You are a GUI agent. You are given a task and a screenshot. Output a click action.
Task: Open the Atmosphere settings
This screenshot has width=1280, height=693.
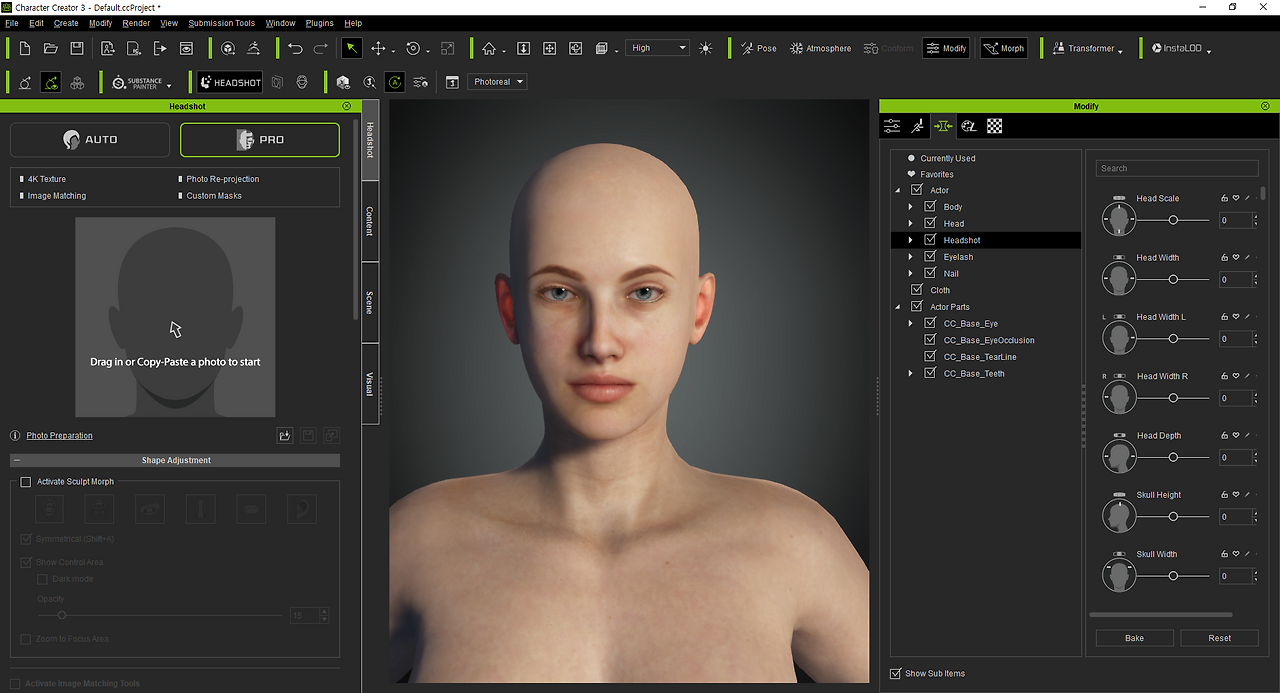click(x=821, y=48)
